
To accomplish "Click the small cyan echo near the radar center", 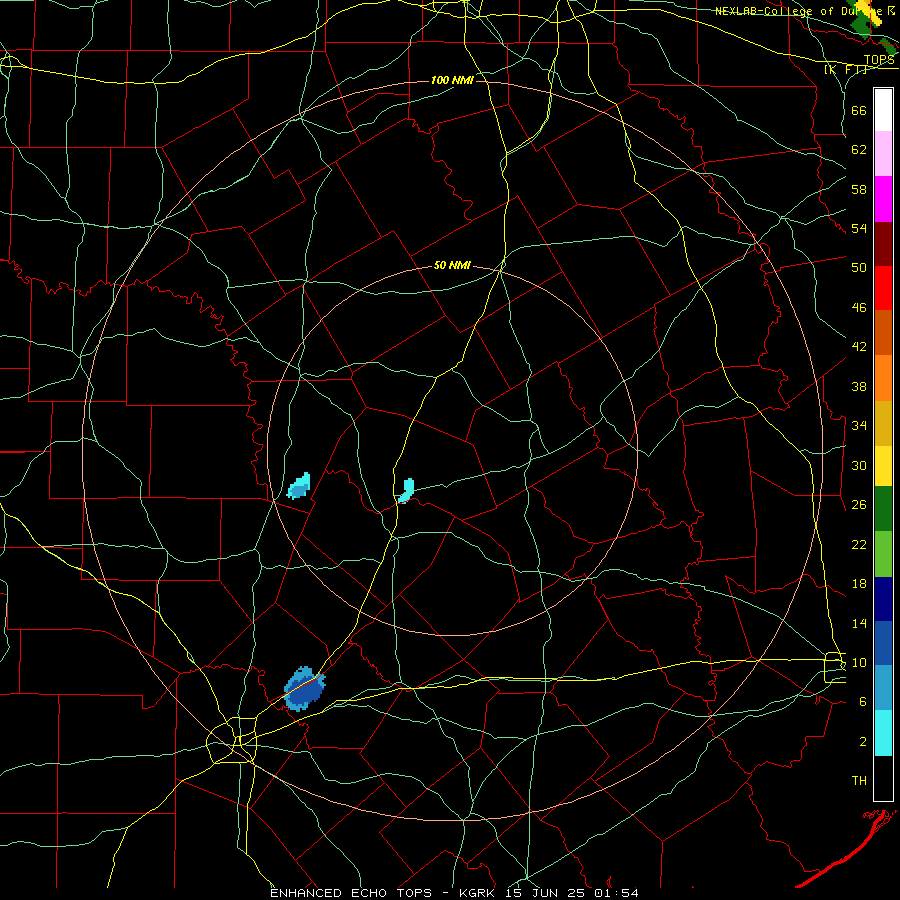I will pos(406,491).
